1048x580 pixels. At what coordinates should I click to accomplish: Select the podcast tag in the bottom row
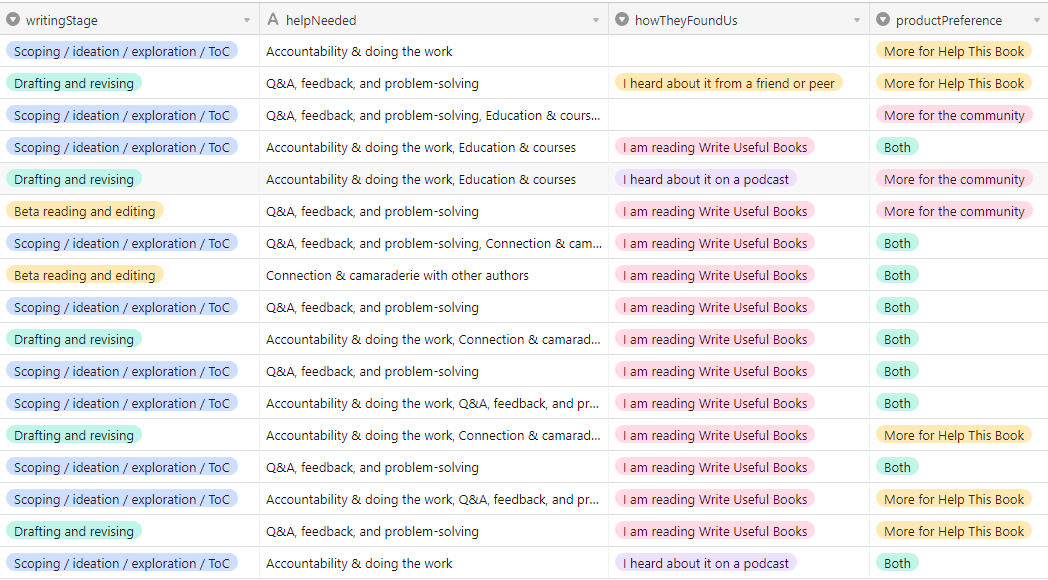tap(705, 563)
